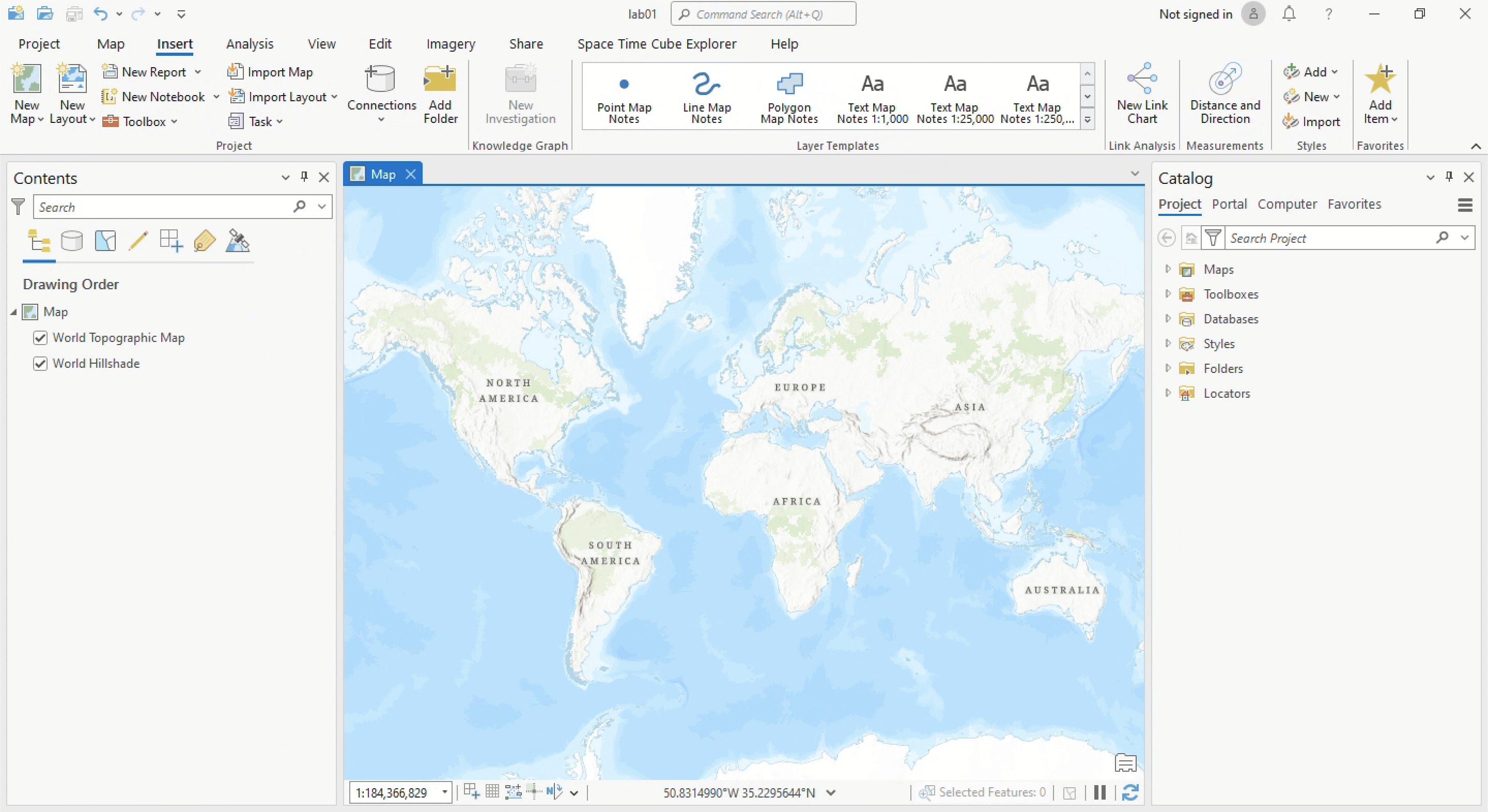Expand the Databases node in Catalog

1168,319
